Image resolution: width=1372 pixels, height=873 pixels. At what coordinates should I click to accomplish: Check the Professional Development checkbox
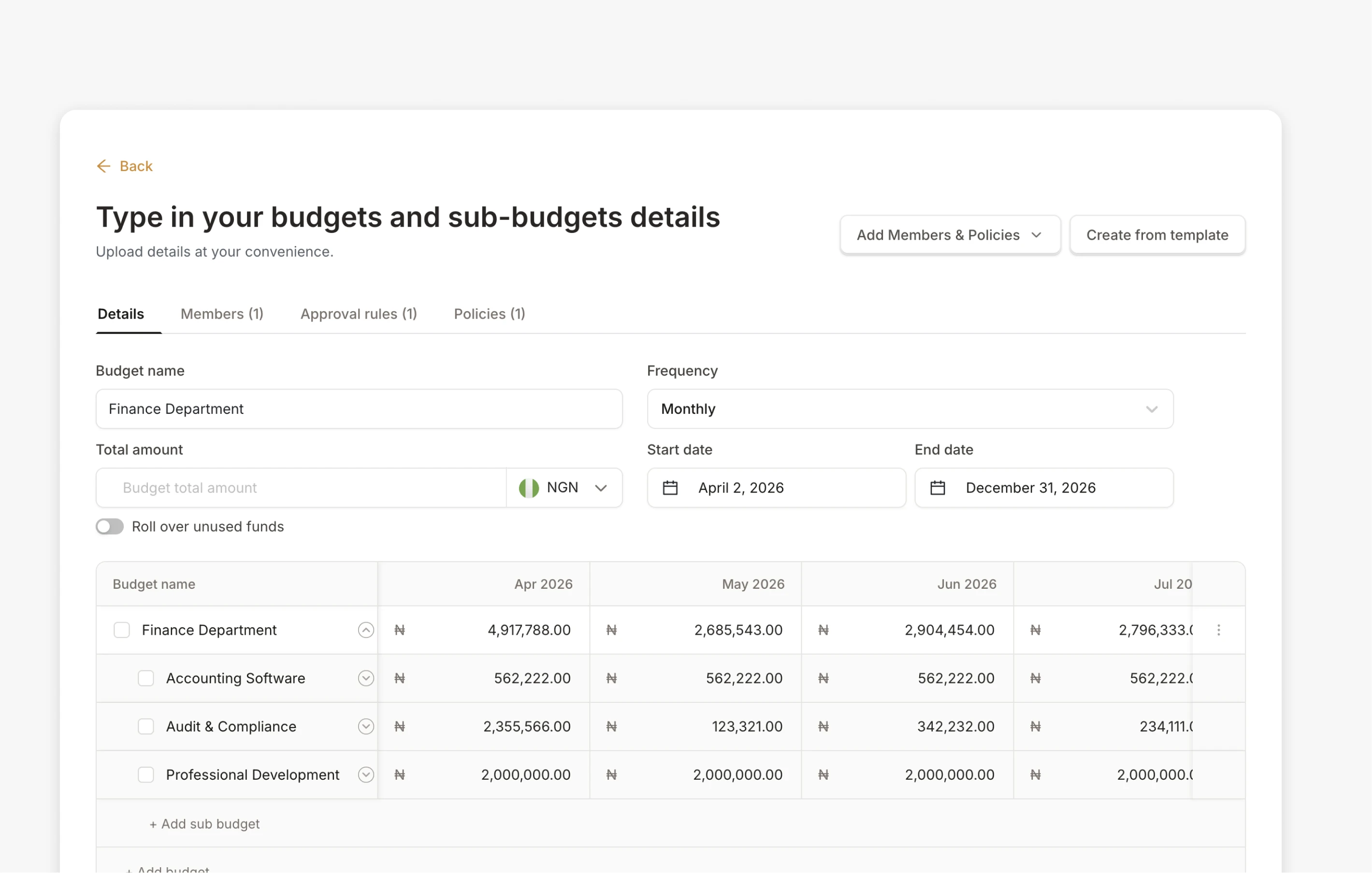tap(146, 775)
